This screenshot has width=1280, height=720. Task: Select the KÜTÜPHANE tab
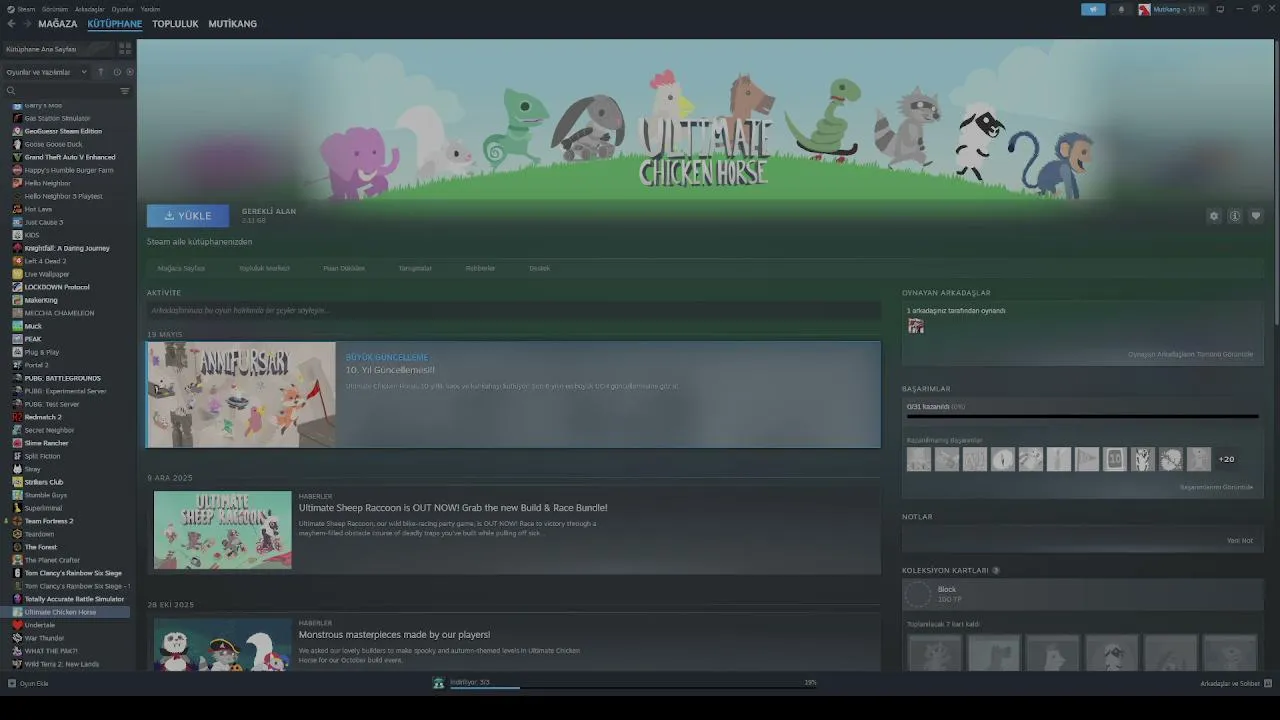tap(115, 24)
